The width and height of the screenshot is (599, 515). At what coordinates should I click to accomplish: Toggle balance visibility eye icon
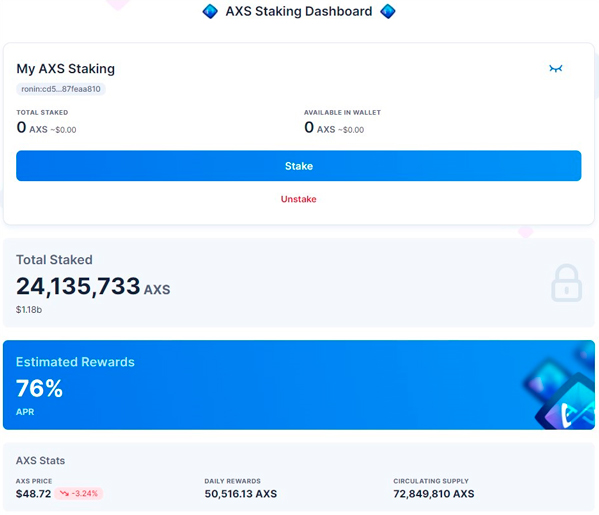(x=555, y=69)
